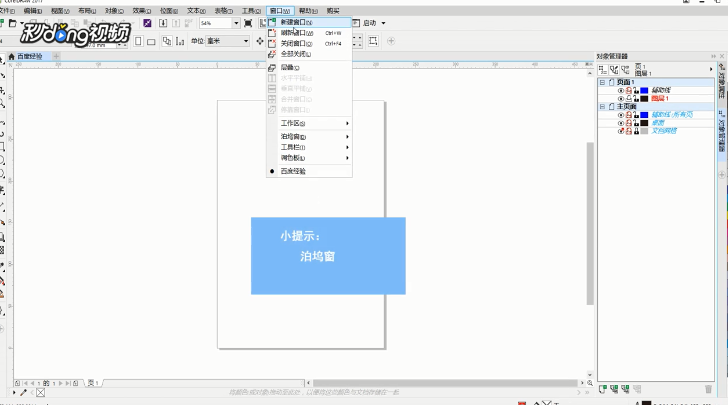Click Layer Manager View icon in Object Manager
This screenshot has width=728, height=405.
point(625,70)
